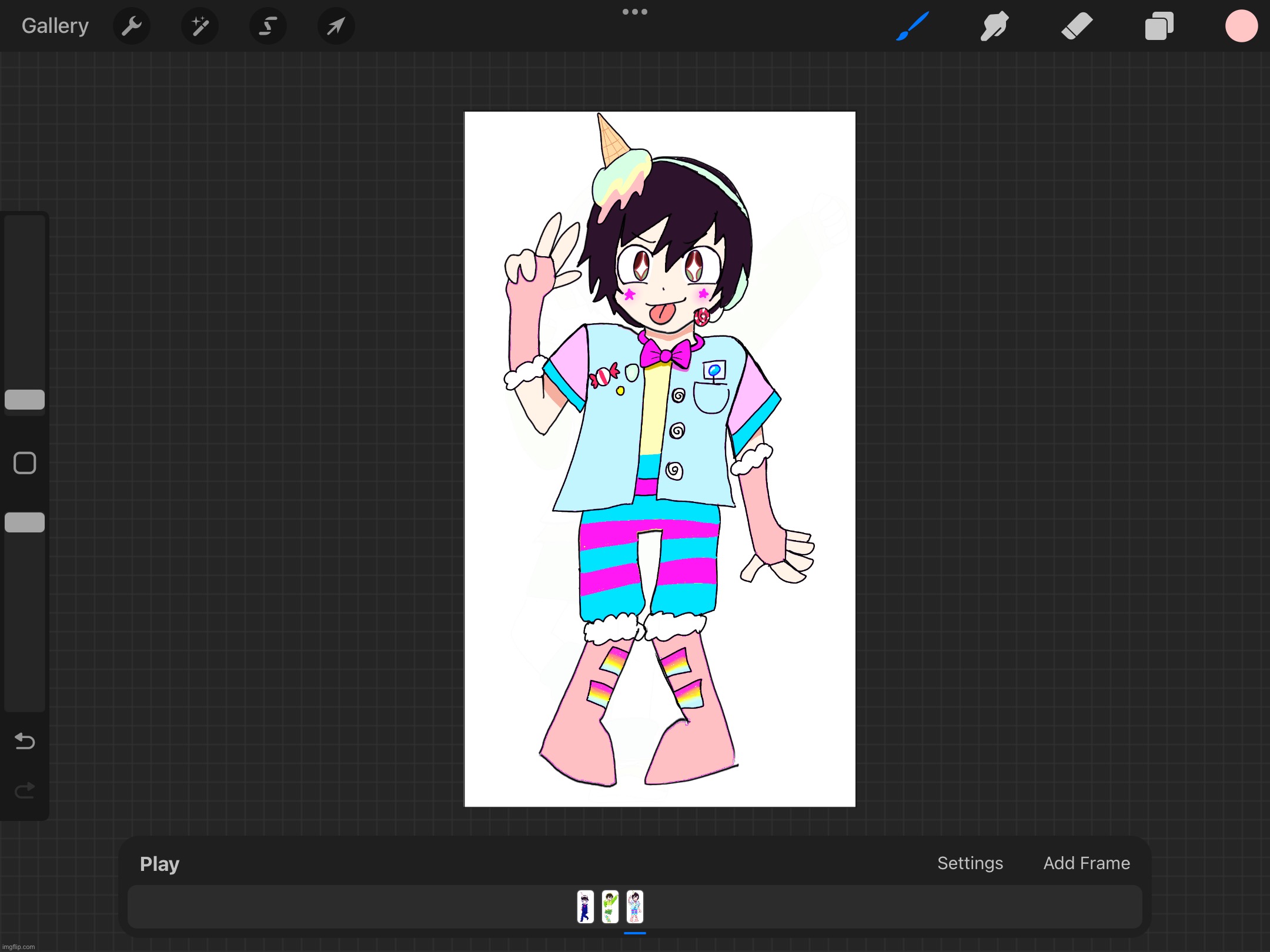Select the Smudge tool
1270x952 pixels.
click(x=994, y=26)
